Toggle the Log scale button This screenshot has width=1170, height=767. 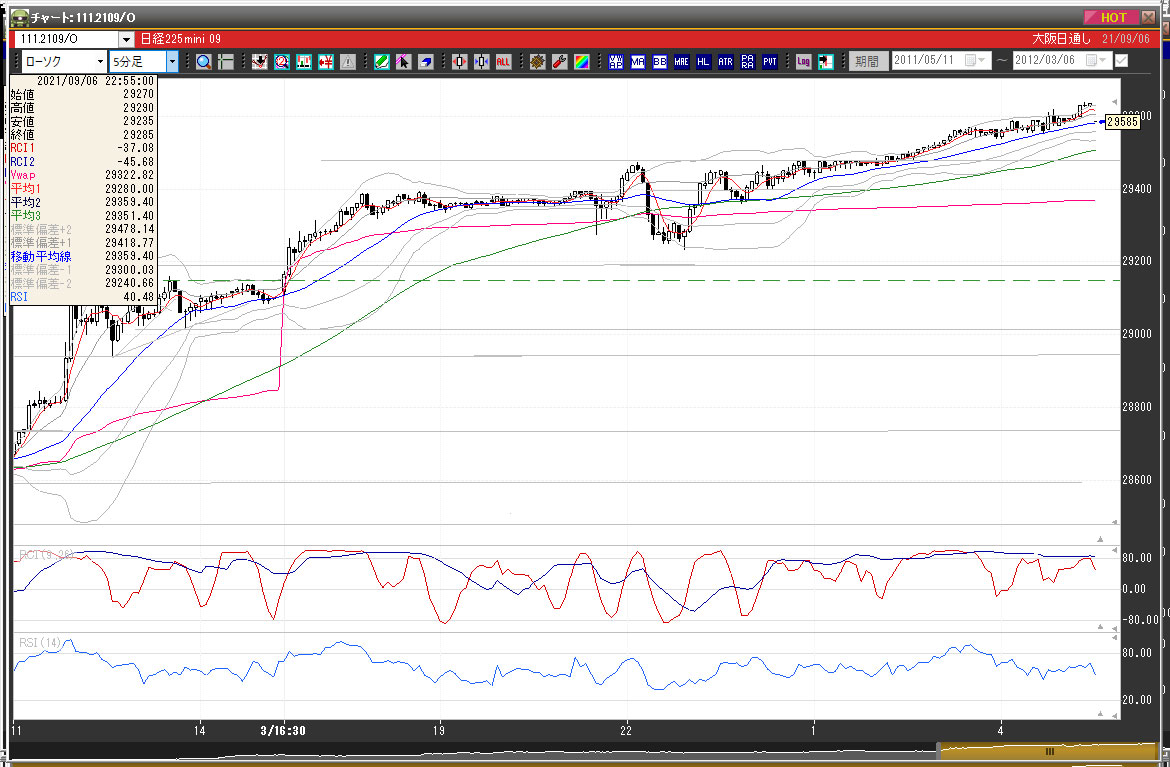pos(804,62)
